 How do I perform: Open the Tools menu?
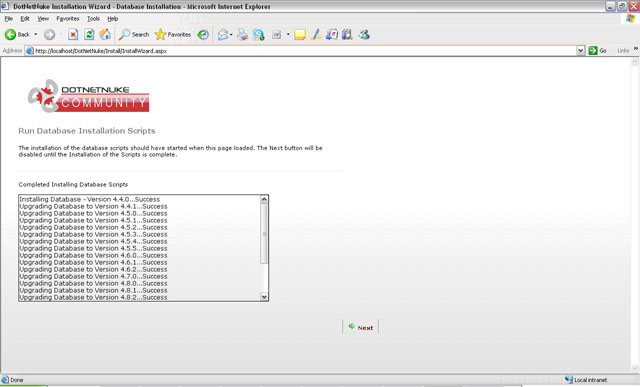coord(93,19)
